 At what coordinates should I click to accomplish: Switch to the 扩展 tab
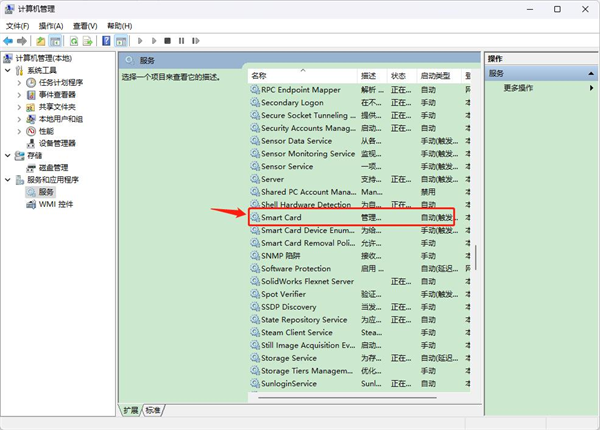pos(130,410)
